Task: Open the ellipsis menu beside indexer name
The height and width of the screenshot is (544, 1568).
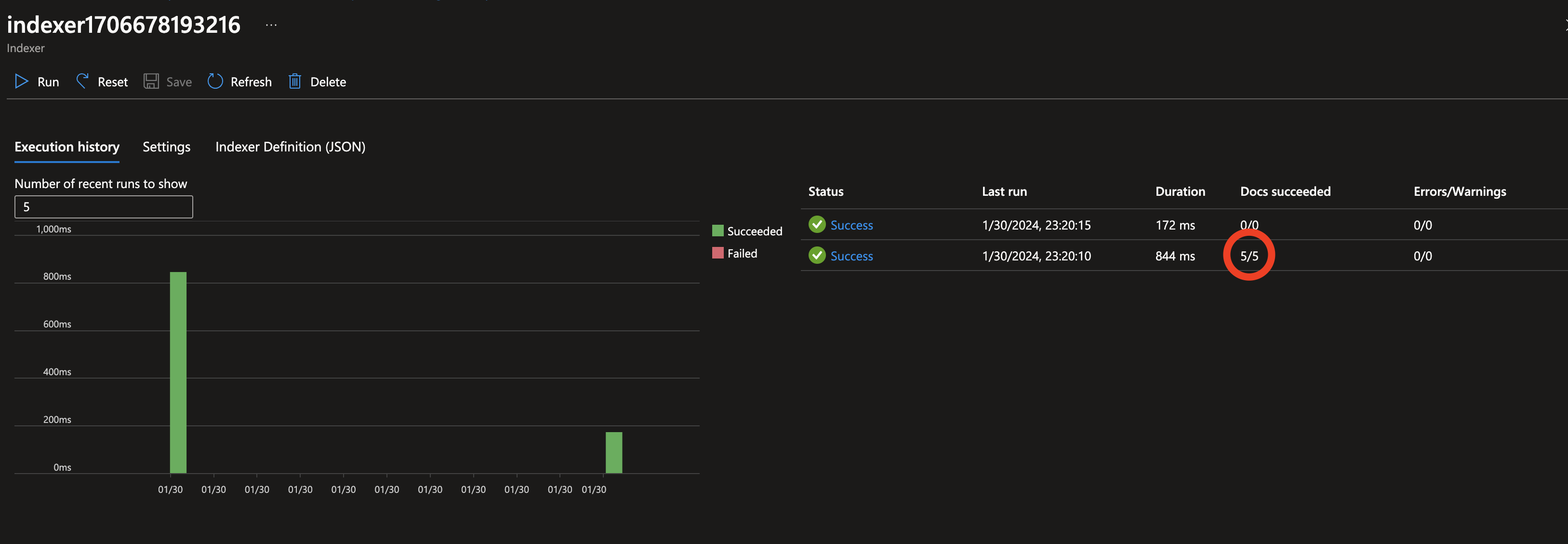Action: (271, 25)
